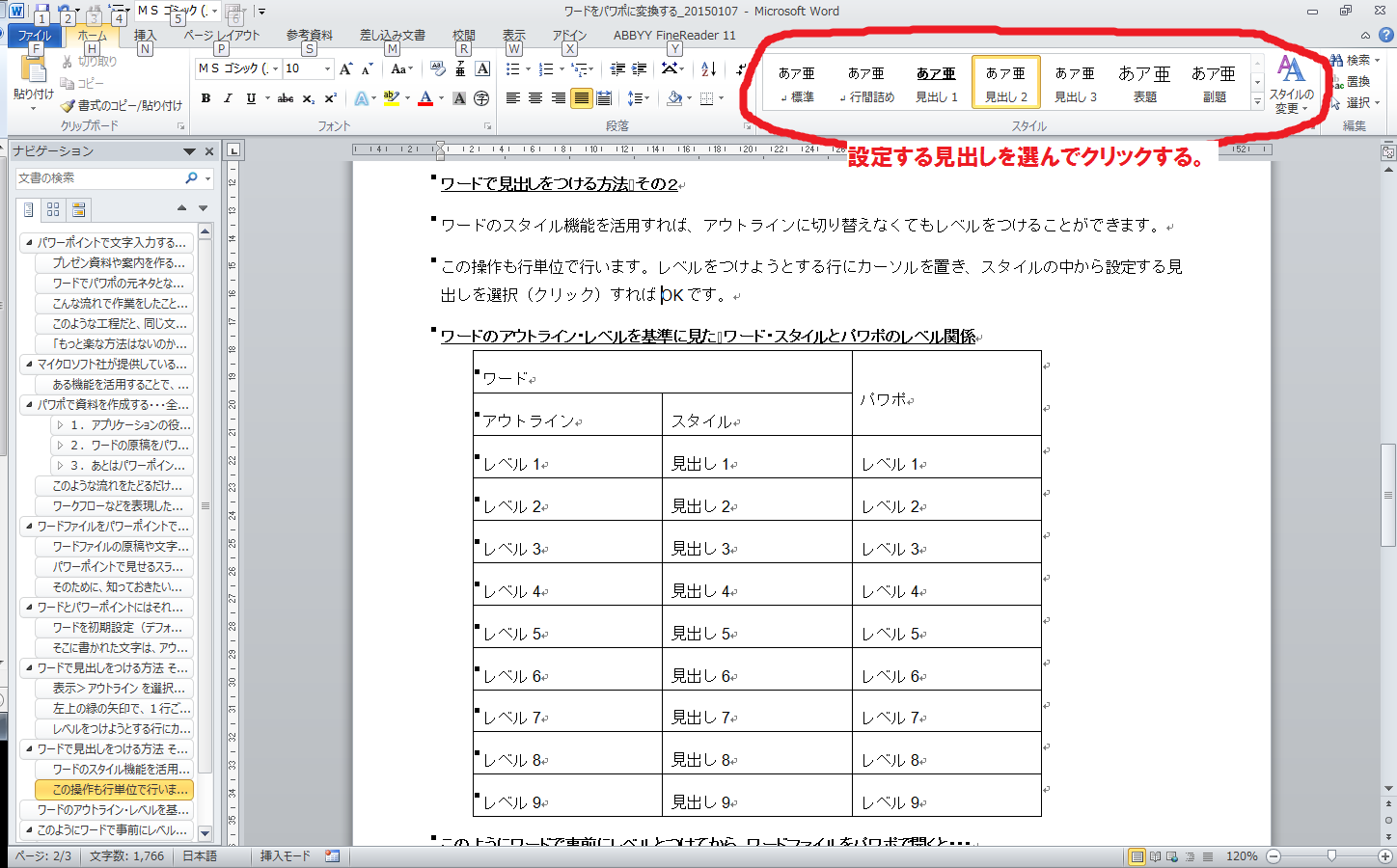Viewport: 1397px width, 868px height.
Task: Open Change Case (Aa) dropdown
Action: [401, 69]
